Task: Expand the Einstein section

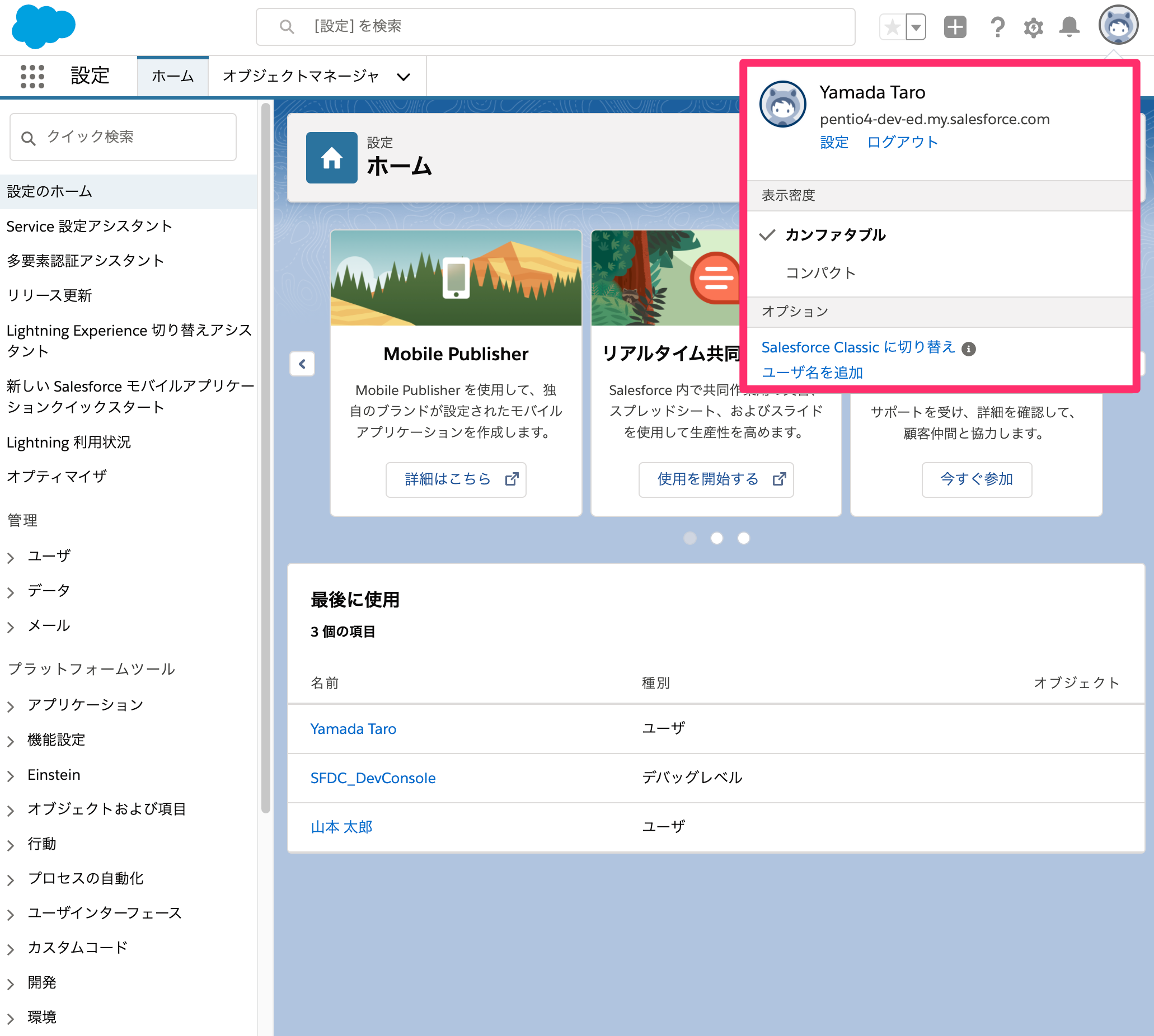Action: click(10, 776)
